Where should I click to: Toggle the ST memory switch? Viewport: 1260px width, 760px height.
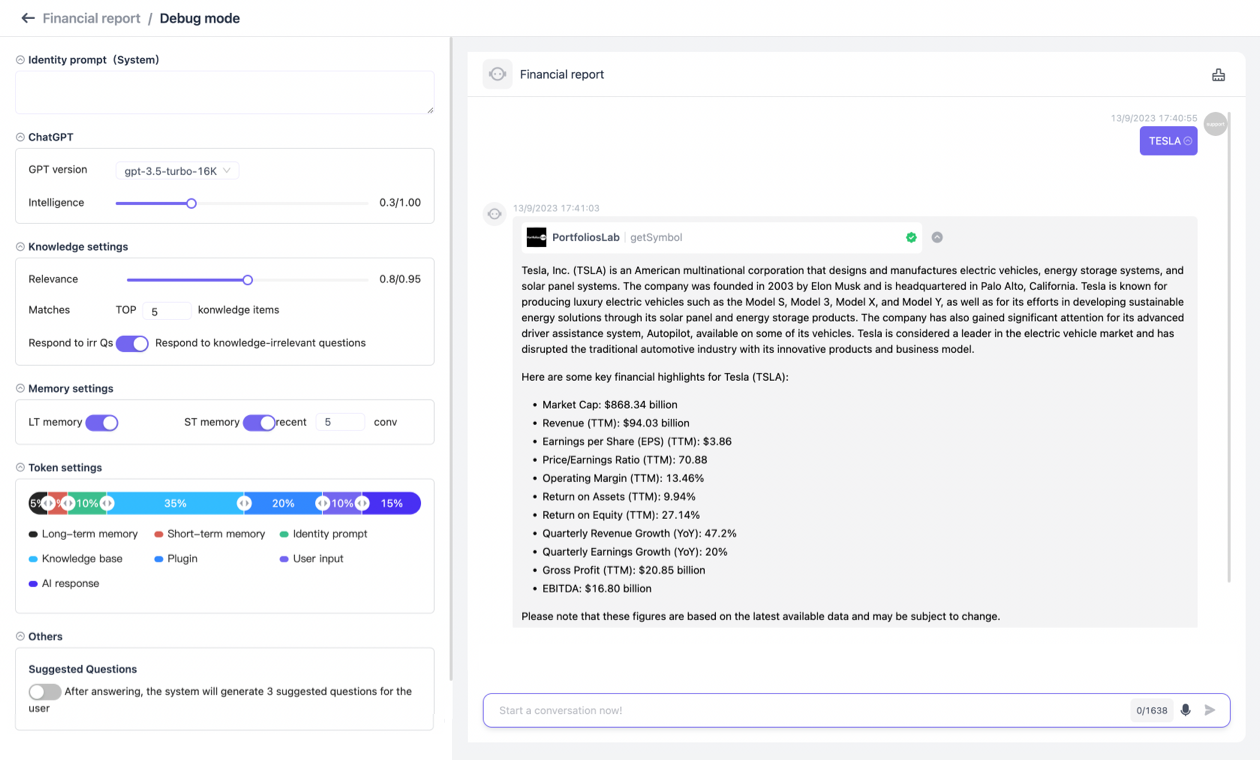259,423
